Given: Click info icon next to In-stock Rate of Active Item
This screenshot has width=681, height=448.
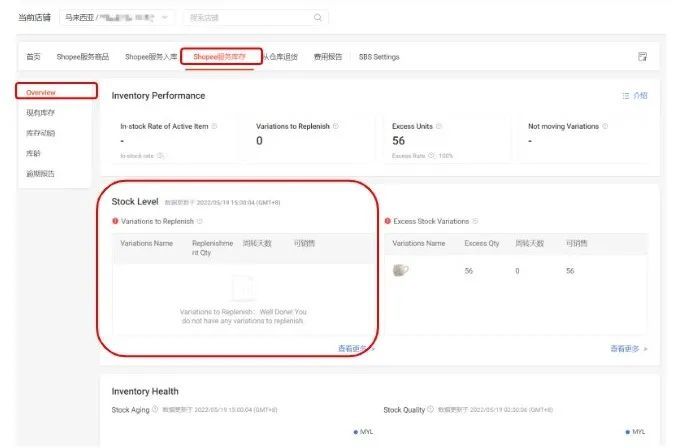Looking at the screenshot, I should coord(214,126).
